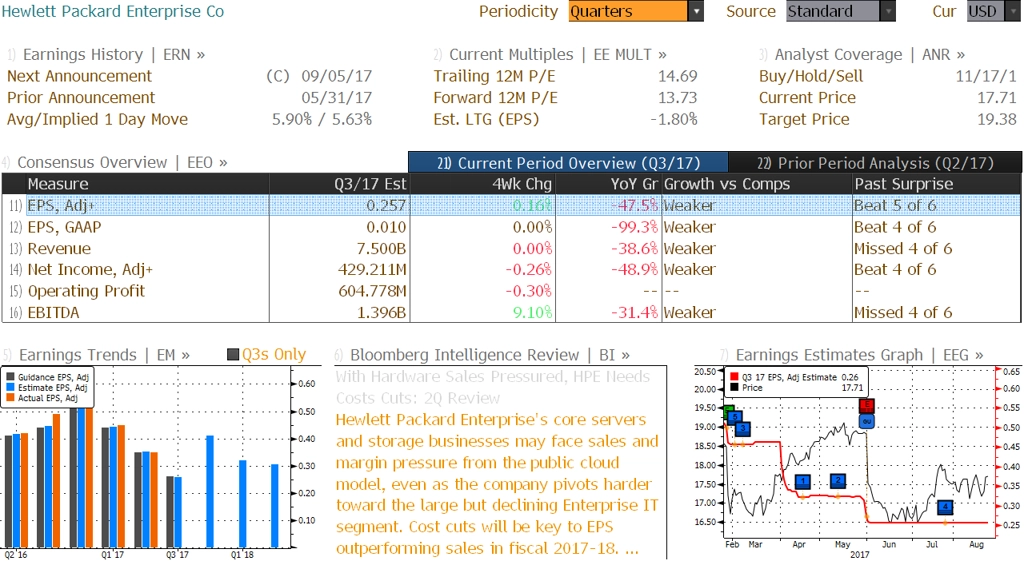Image resolution: width=1024 pixels, height=561 pixels.
Task: Click gray Guidance EPS, Adj legend swatch
Action: tap(10, 377)
